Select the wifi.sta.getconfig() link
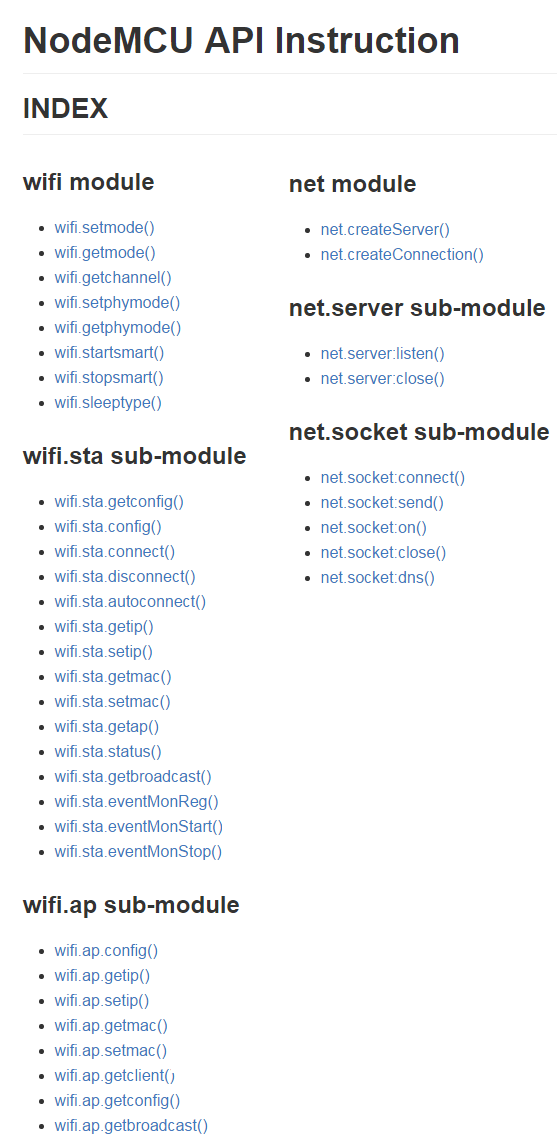This screenshot has width=557, height=1139. tap(119, 502)
